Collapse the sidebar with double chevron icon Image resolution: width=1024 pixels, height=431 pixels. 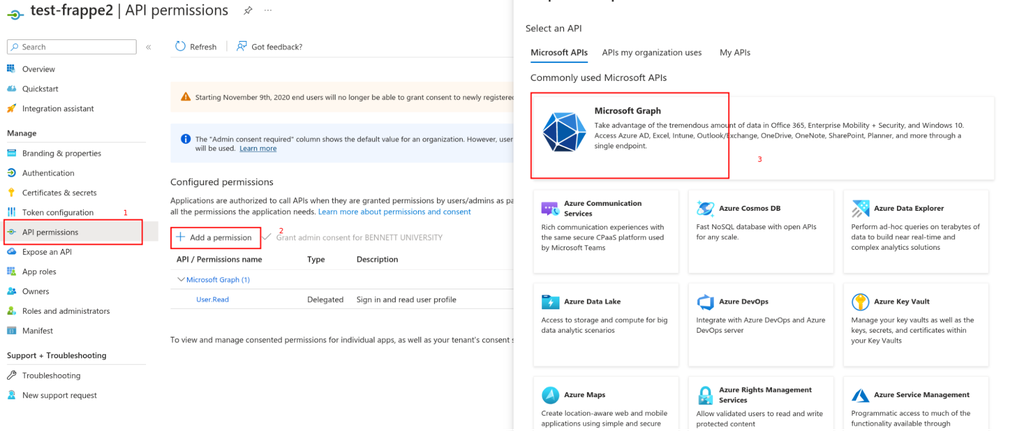pos(148,47)
